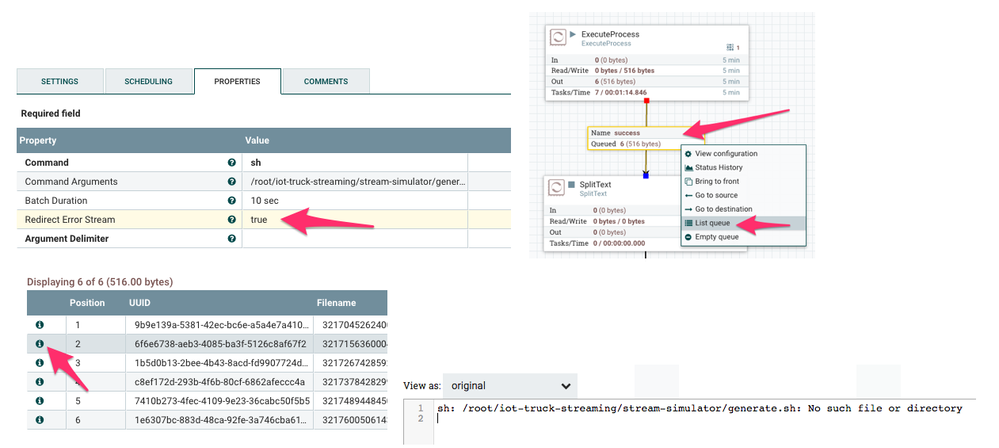Edit the Command Arguments value path
This screenshot has width=999, height=448.
[355, 182]
